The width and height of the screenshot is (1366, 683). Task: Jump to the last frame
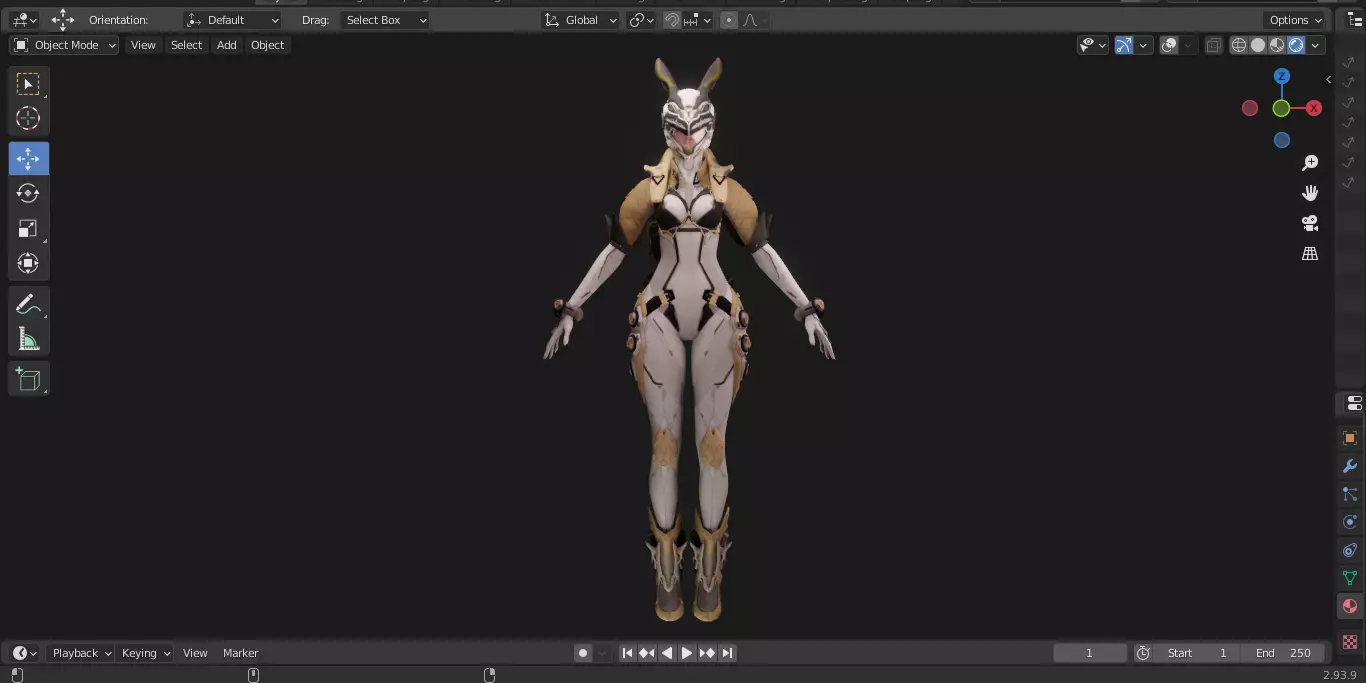point(728,653)
